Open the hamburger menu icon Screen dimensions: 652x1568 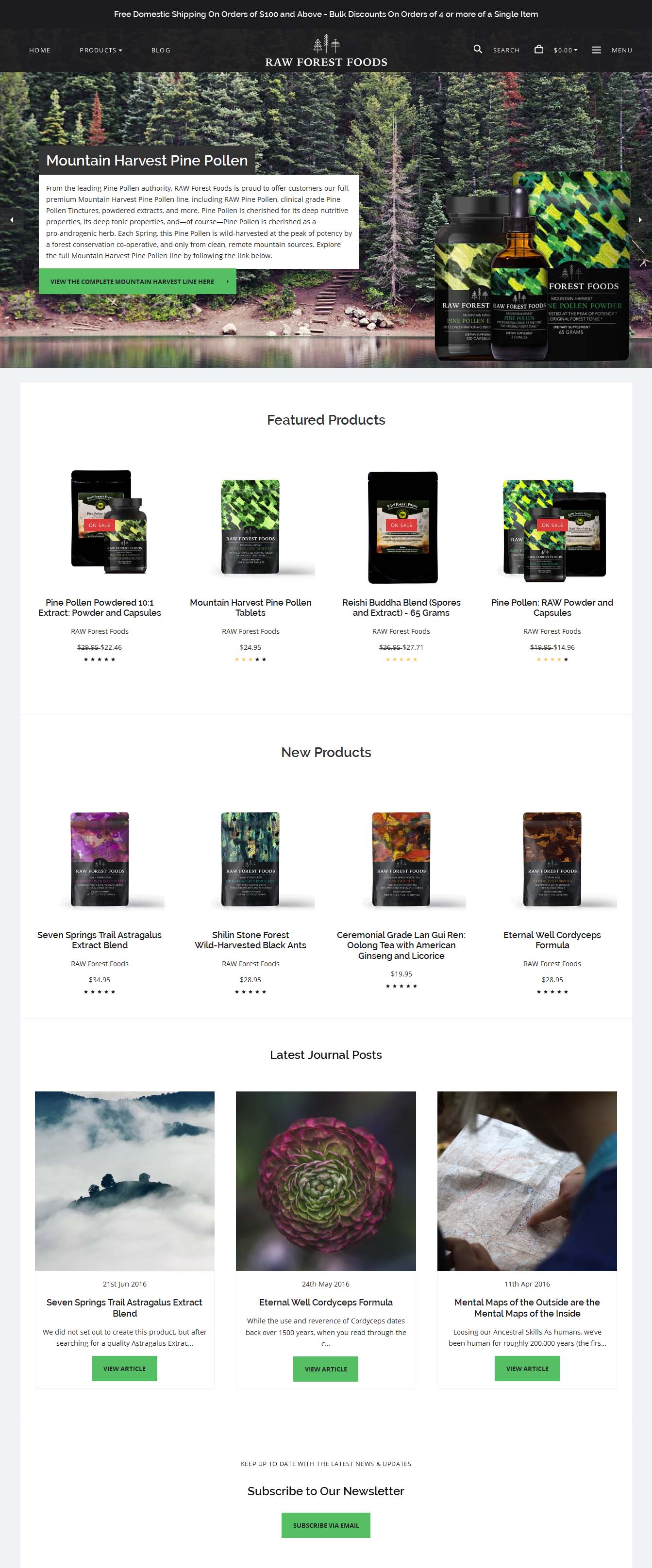pos(597,50)
